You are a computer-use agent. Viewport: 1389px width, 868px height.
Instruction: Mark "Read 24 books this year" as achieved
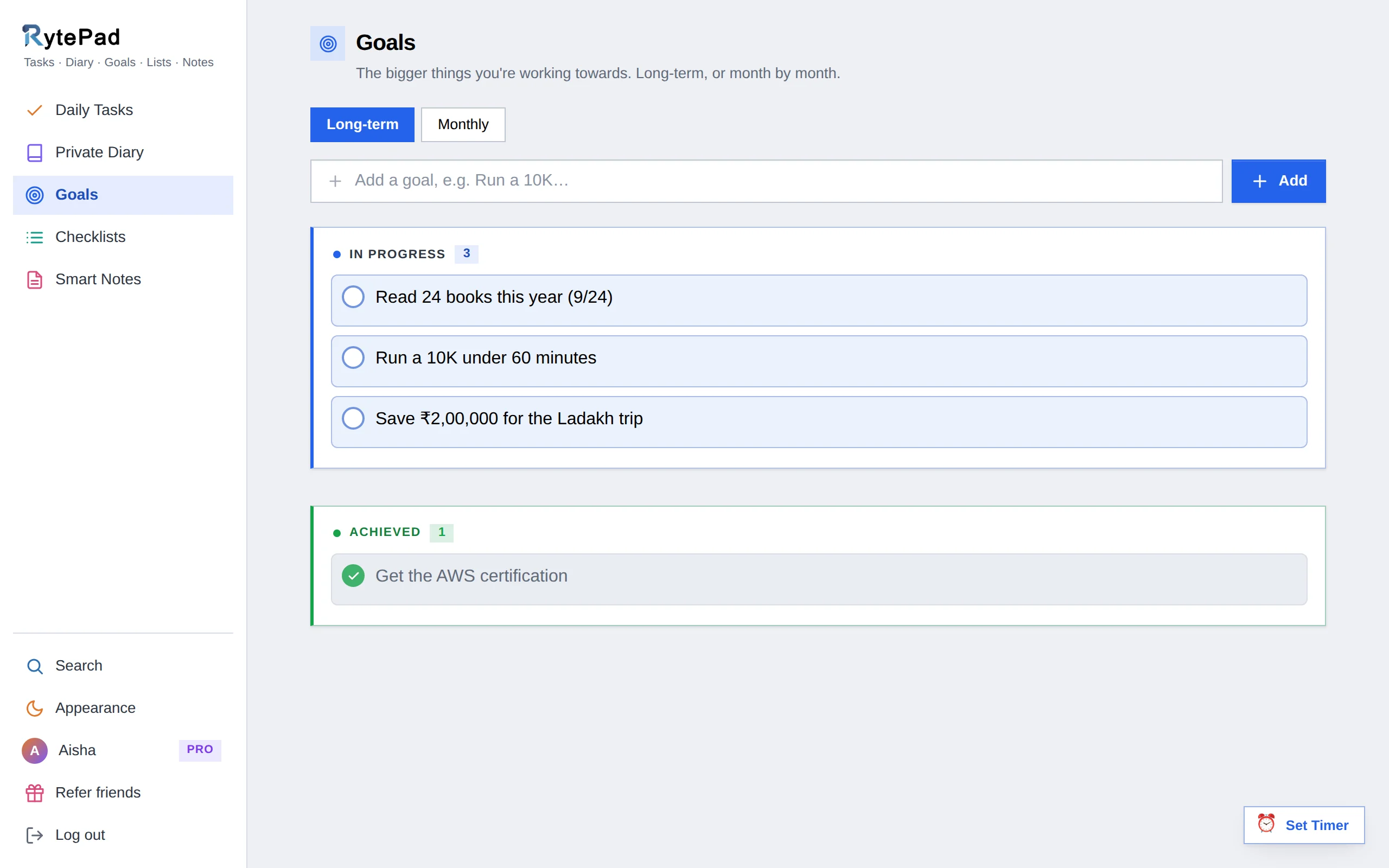pyautogui.click(x=353, y=297)
